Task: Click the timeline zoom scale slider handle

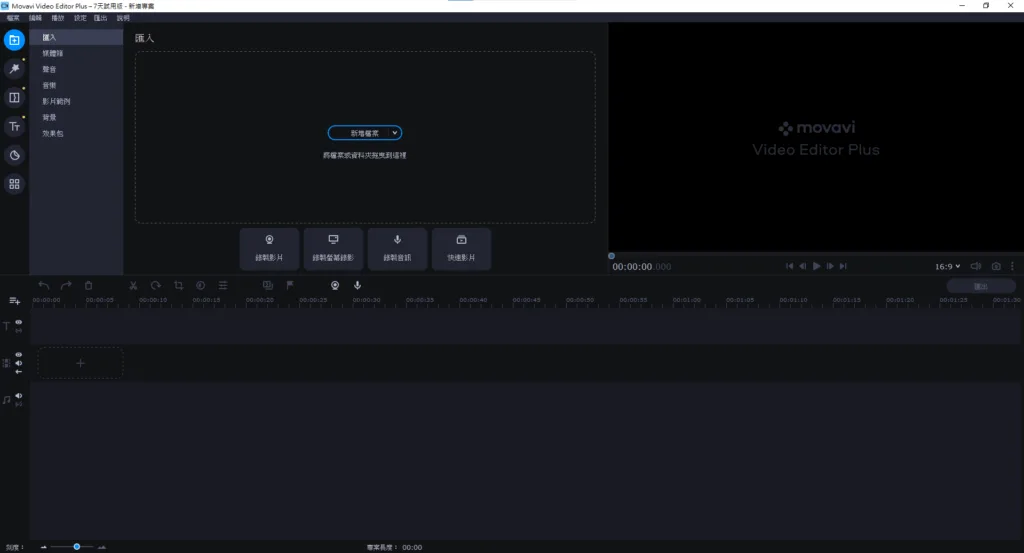Action: [x=76, y=546]
